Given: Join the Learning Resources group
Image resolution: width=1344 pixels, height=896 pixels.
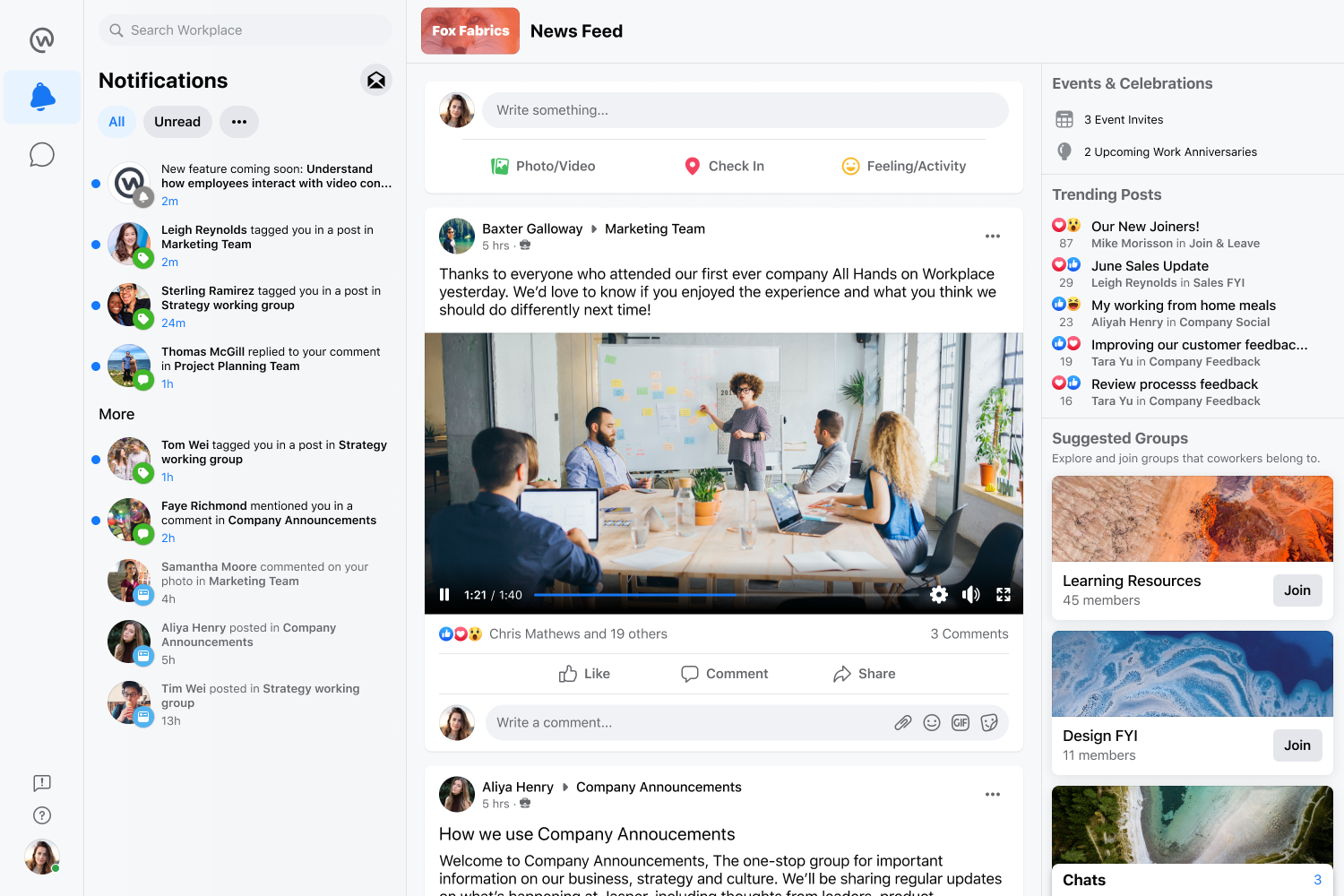Looking at the screenshot, I should click(x=1297, y=590).
